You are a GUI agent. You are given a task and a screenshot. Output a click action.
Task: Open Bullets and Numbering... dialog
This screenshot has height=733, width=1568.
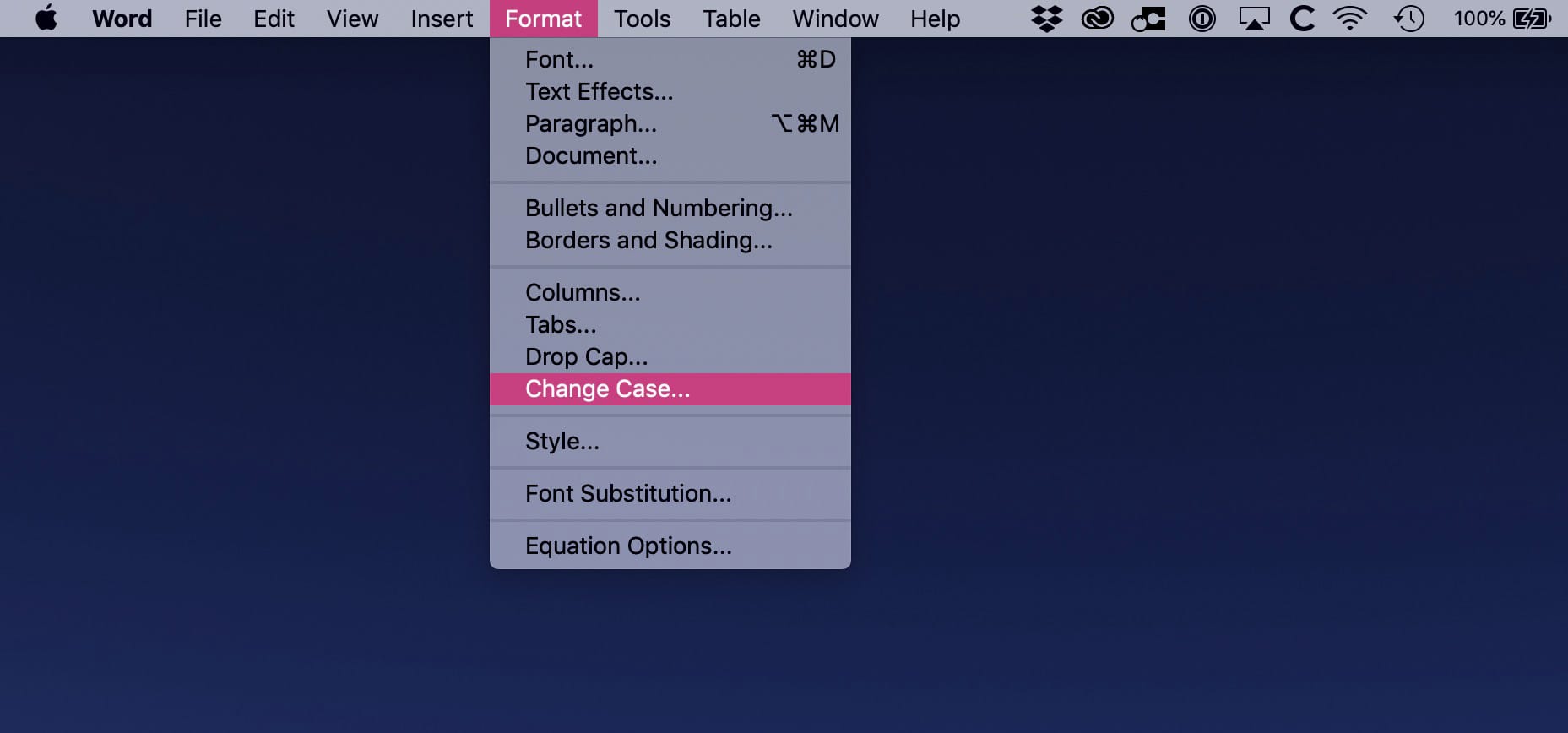pos(670,208)
